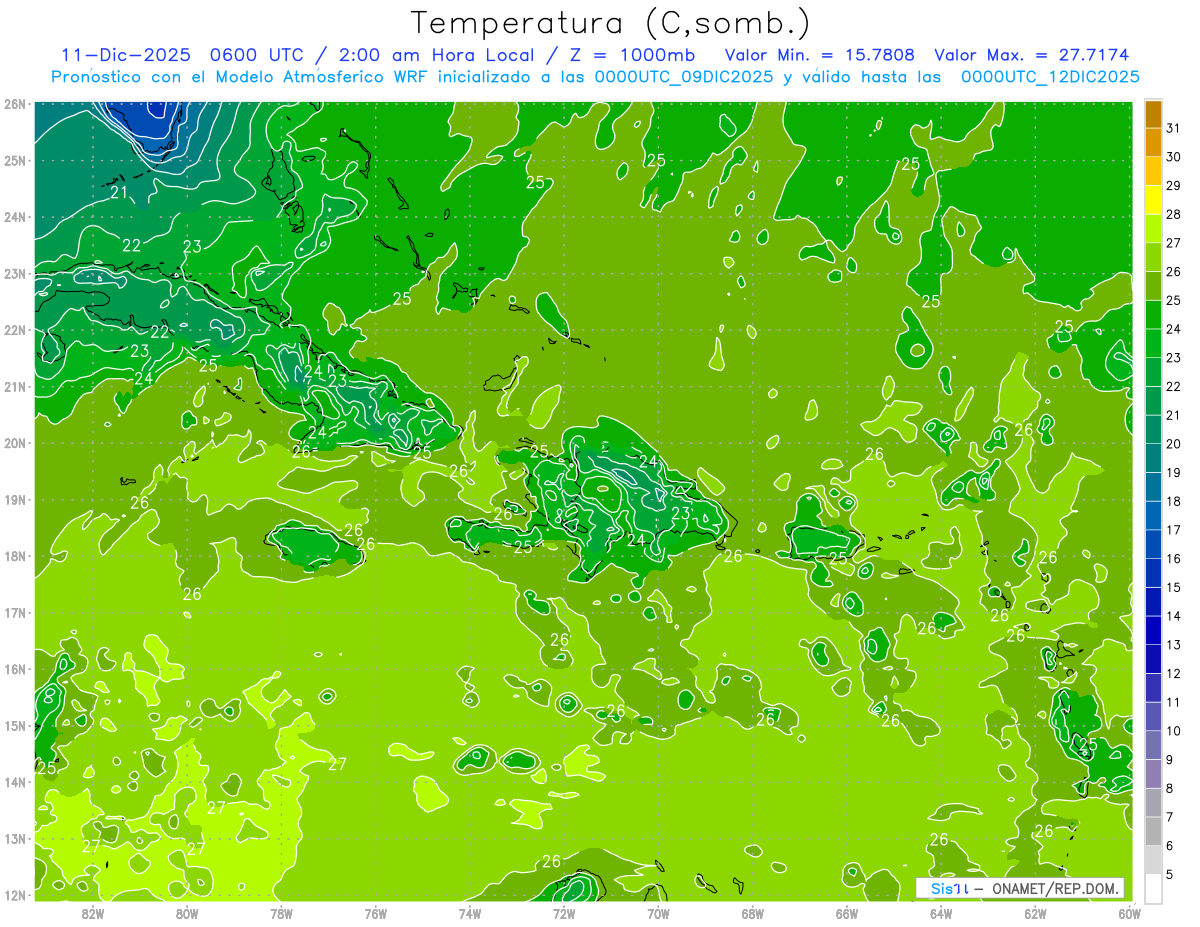
Task: Click the color scale label '8'
Action: click(1171, 788)
